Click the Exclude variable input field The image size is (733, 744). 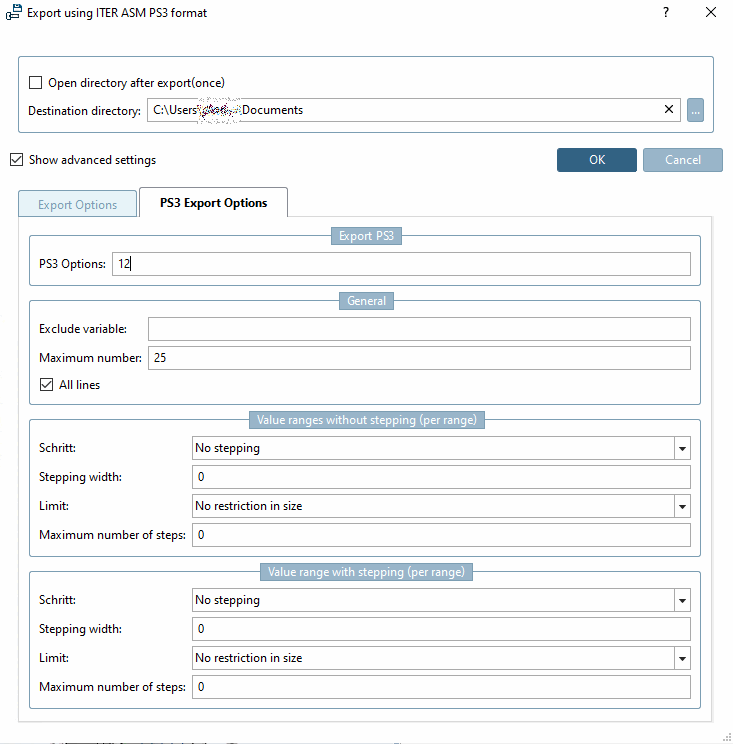tap(418, 329)
